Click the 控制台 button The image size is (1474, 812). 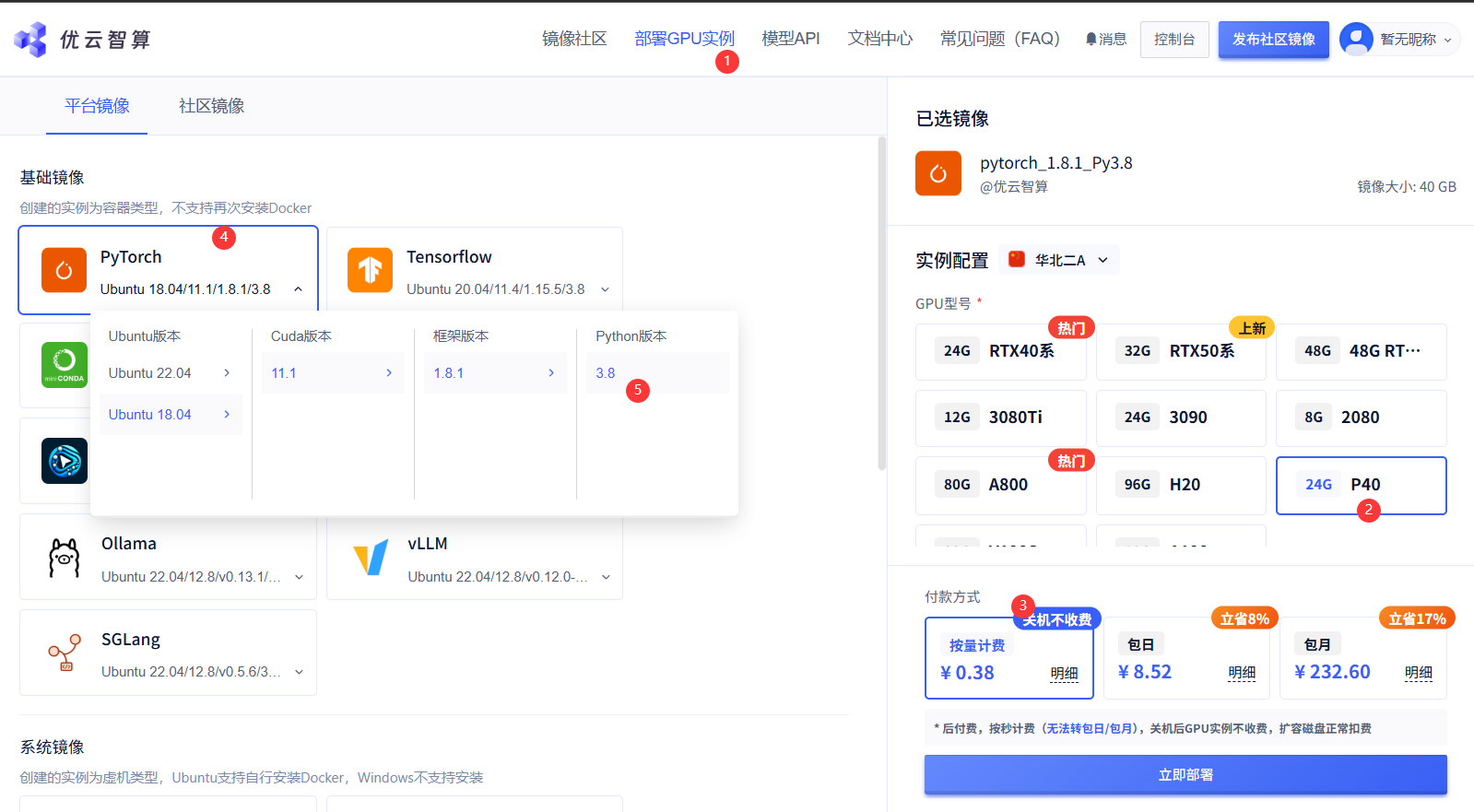click(1174, 40)
